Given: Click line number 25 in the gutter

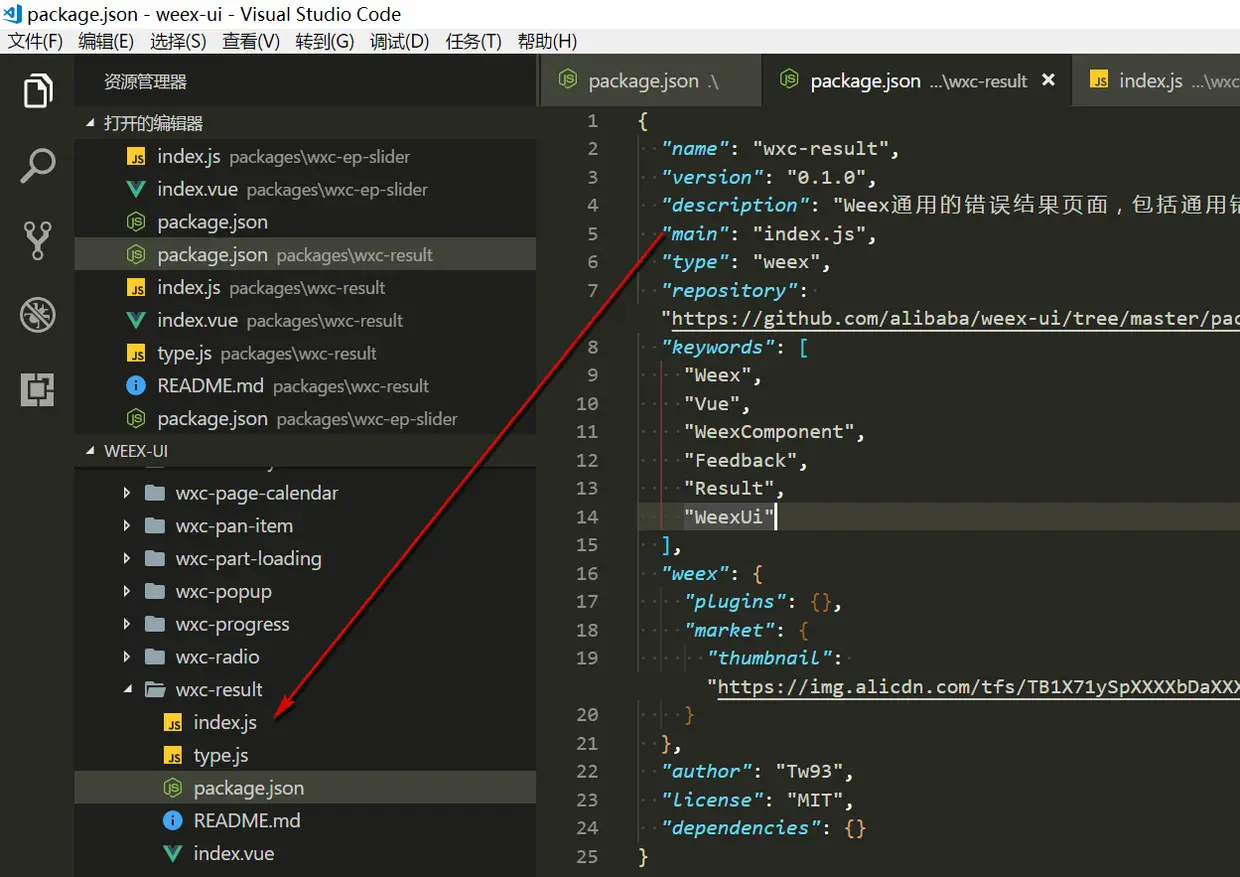Looking at the screenshot, I should pos(587,857).
